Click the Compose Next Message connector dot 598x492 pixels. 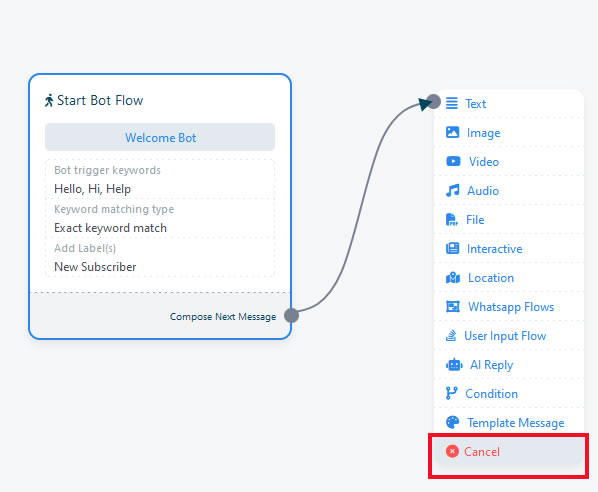[291, 315]
